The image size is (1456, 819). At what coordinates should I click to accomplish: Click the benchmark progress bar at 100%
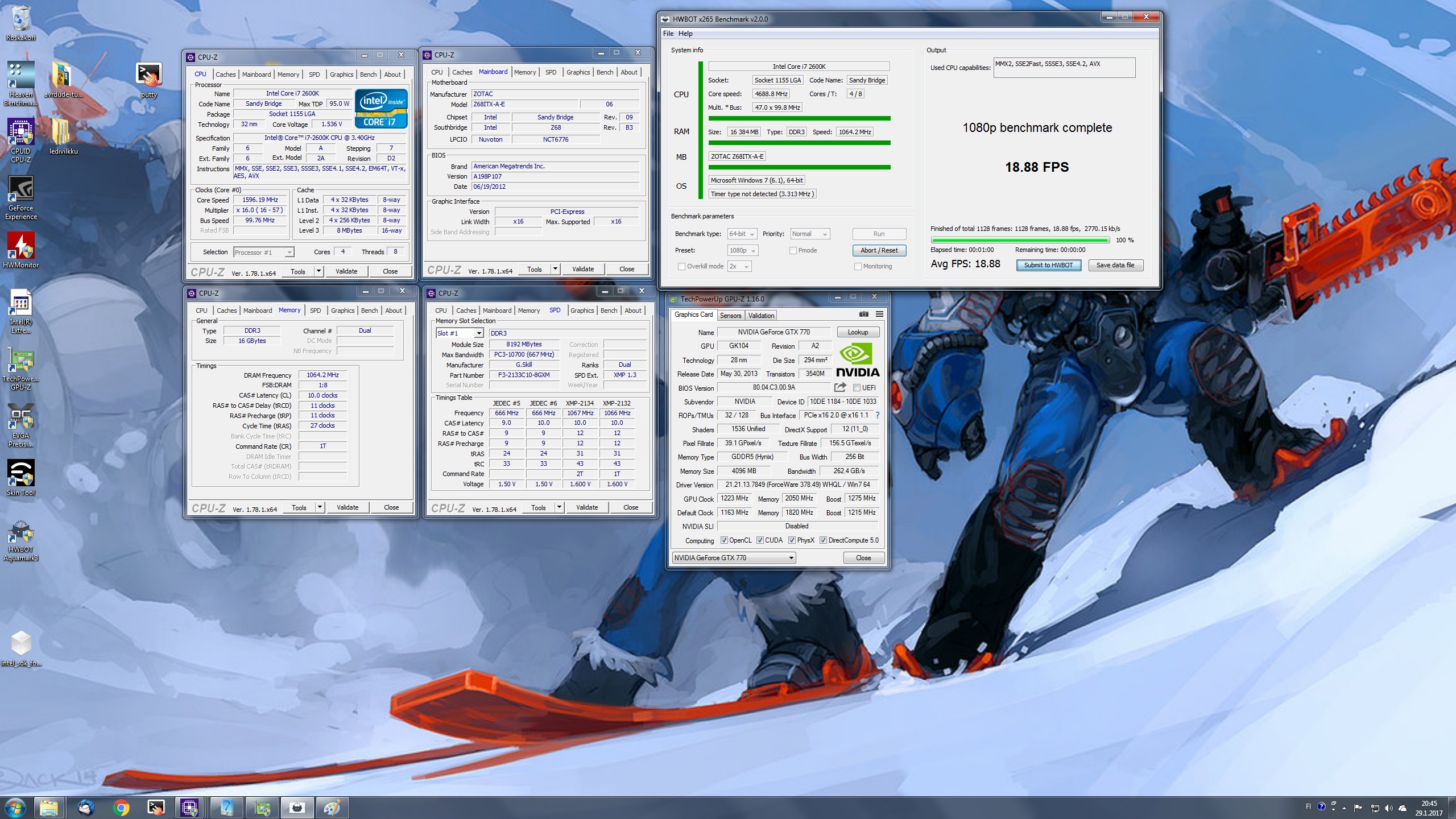click(1020, 240)
